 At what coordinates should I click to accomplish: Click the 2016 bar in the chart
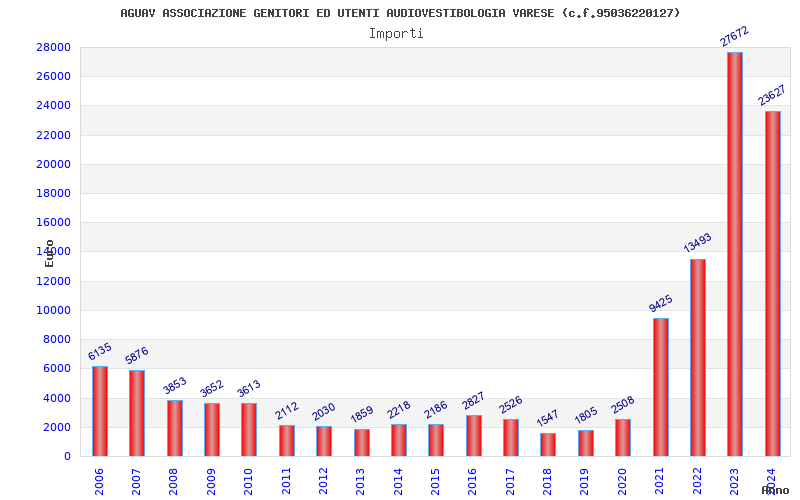pyautogui.click(x=473, y=436)
